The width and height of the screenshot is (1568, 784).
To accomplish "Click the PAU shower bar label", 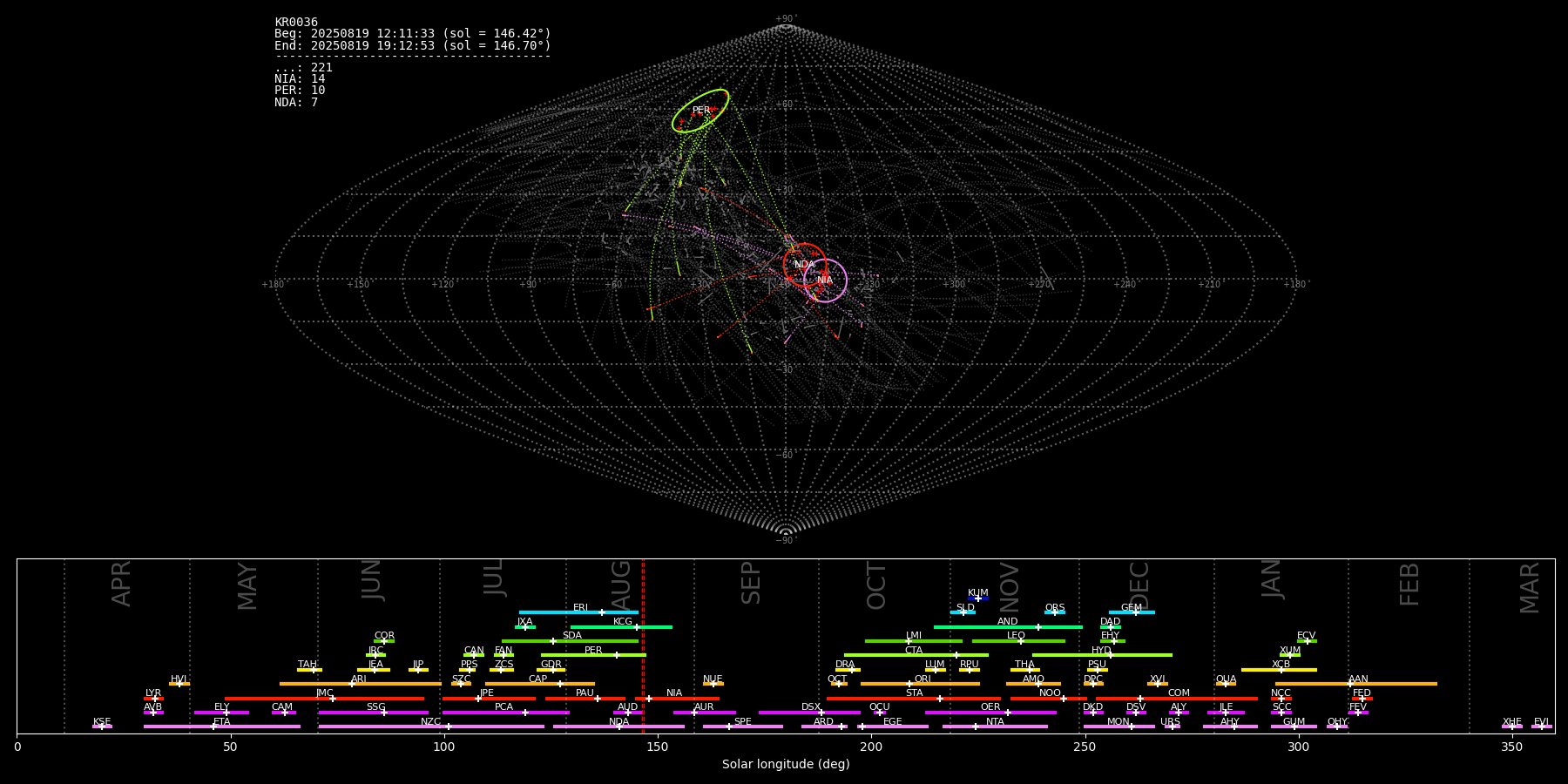I will (585, 693).
